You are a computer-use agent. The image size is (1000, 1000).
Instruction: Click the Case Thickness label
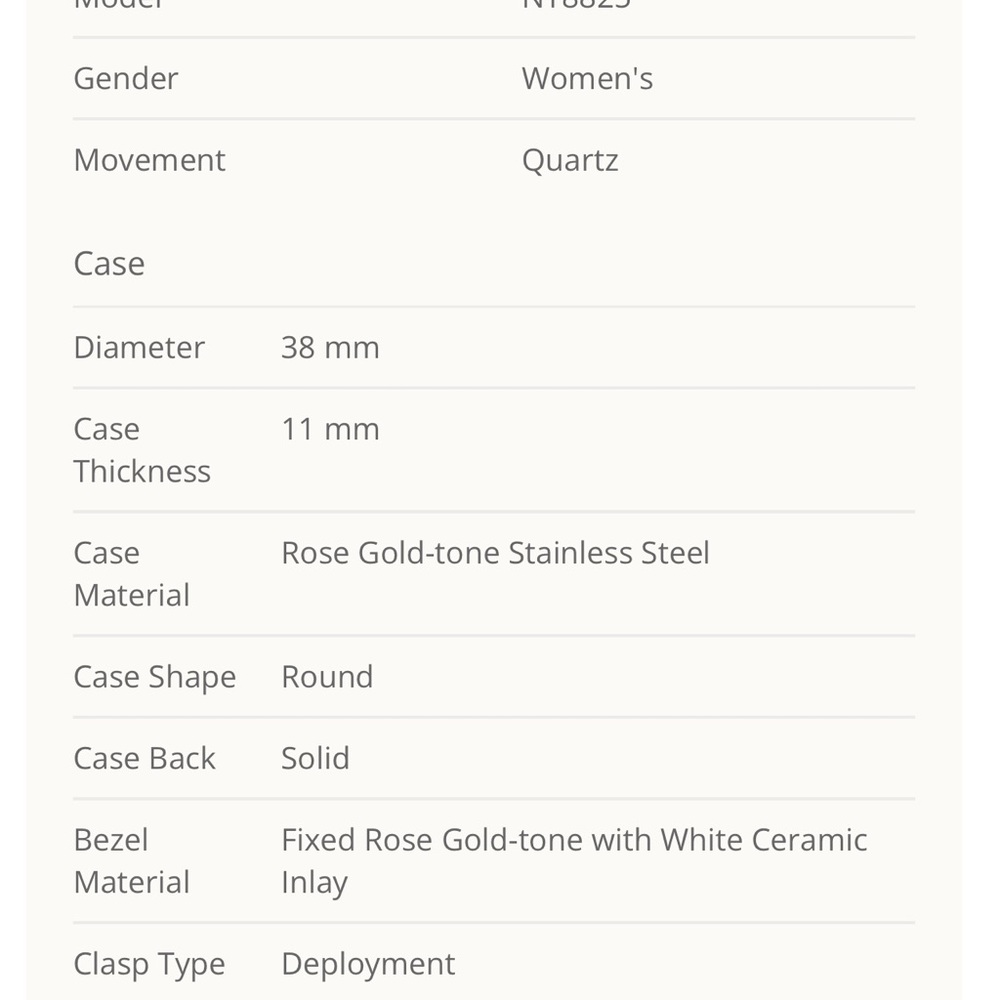tap(141, 450)
